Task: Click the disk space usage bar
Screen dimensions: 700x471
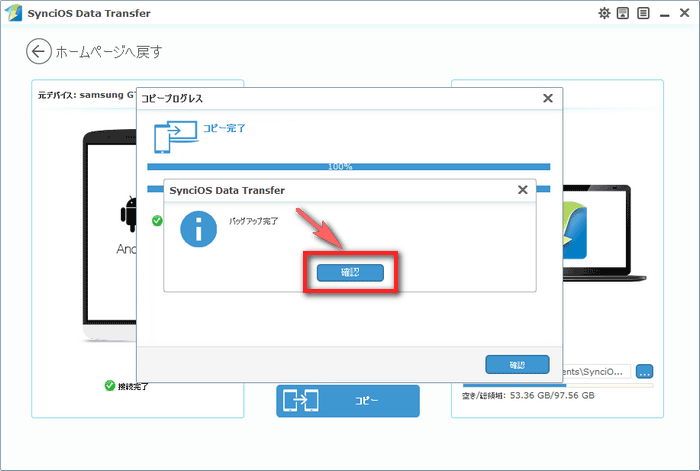Action: (x=558, y=385)
